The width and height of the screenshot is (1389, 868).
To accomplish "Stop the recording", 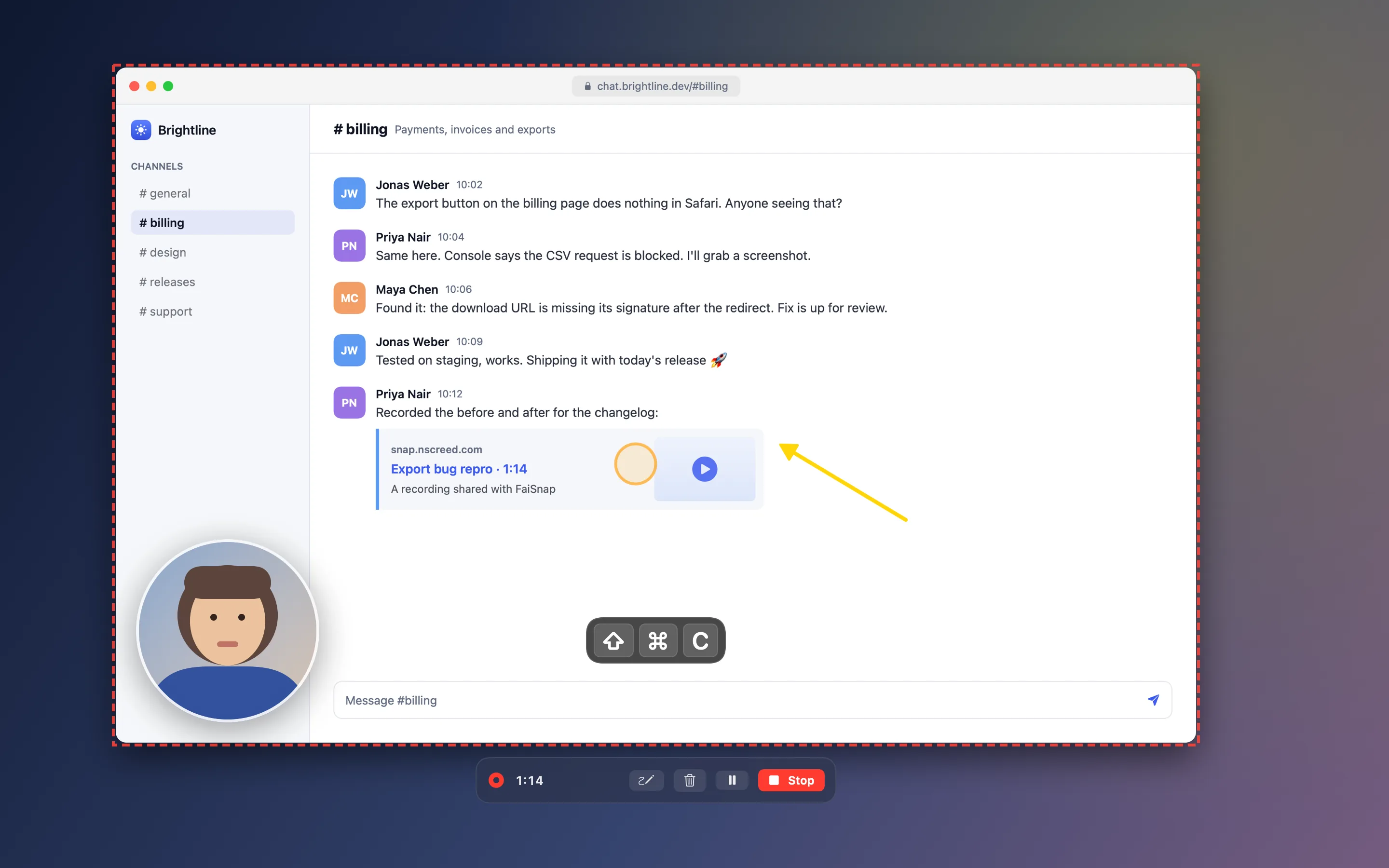I will pyautogui.click(x=791, y=780).
